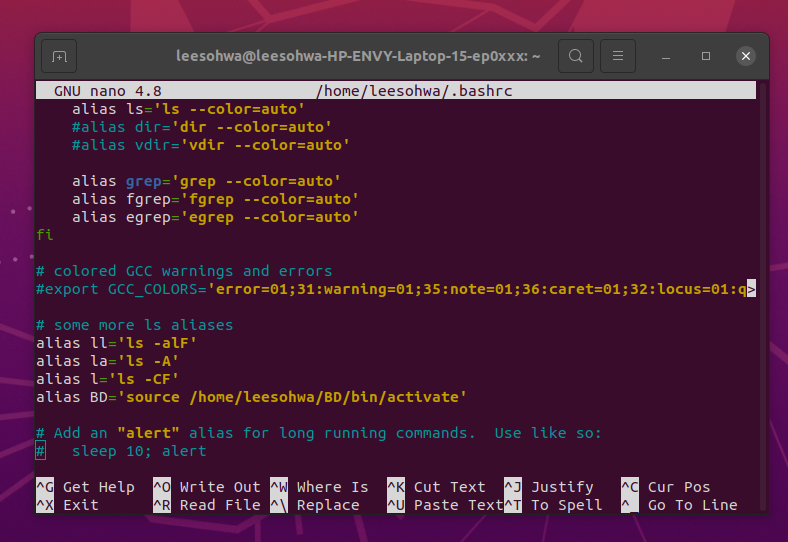Click the ^\ Replace shortcut
The width and height of the screenshot is (788, 542).
(x=315, y=505)
